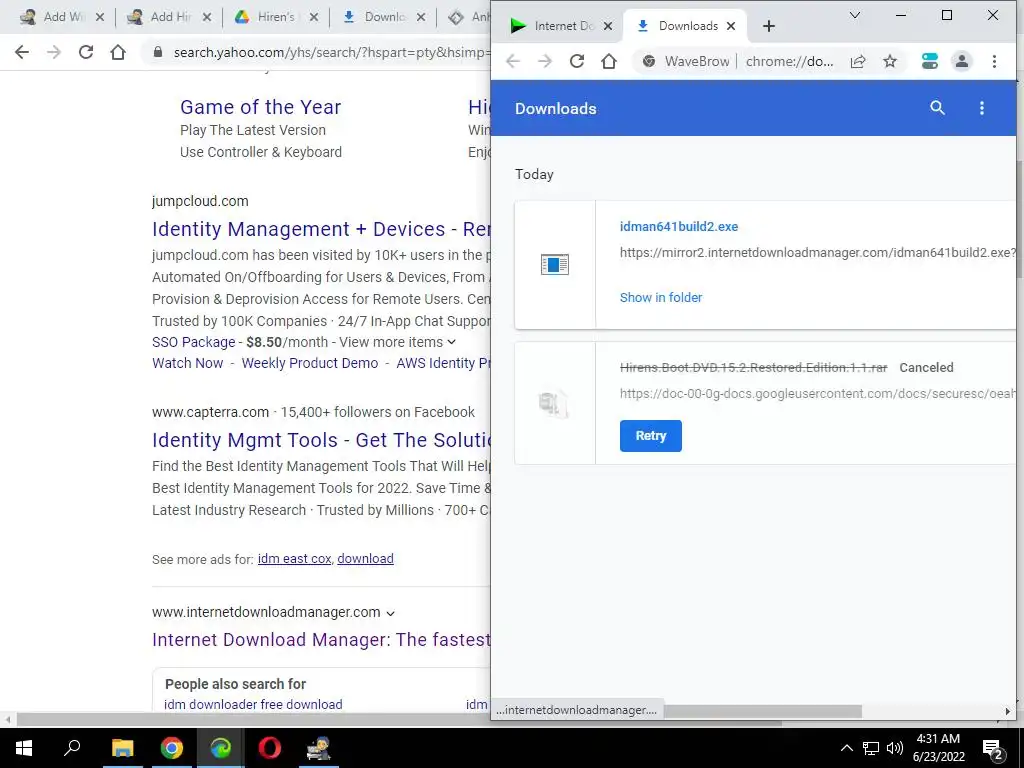Reload the Downloads page in front window
Screen dimensions: 1024x768
pos(577,61)
